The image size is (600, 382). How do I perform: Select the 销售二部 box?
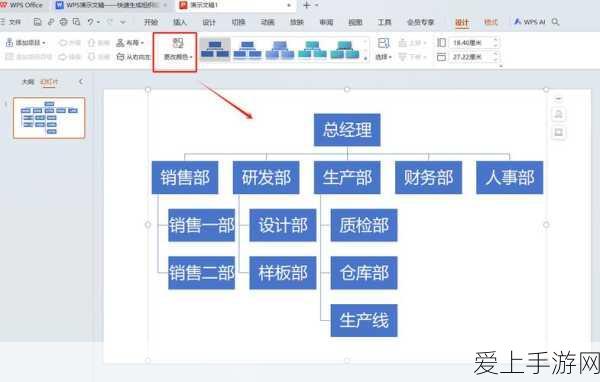click(202, 273)
